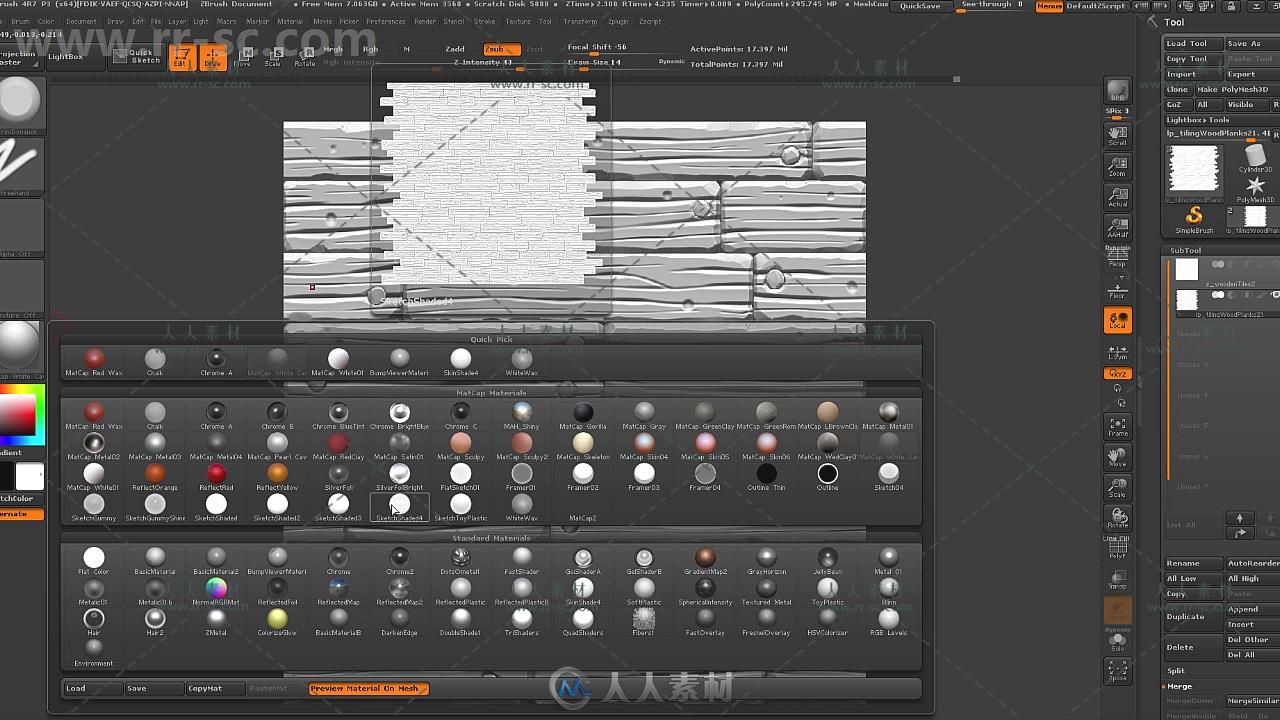Click the Scroll canvas icon
Viewport: 1280px width, 720px height.
1117,135
